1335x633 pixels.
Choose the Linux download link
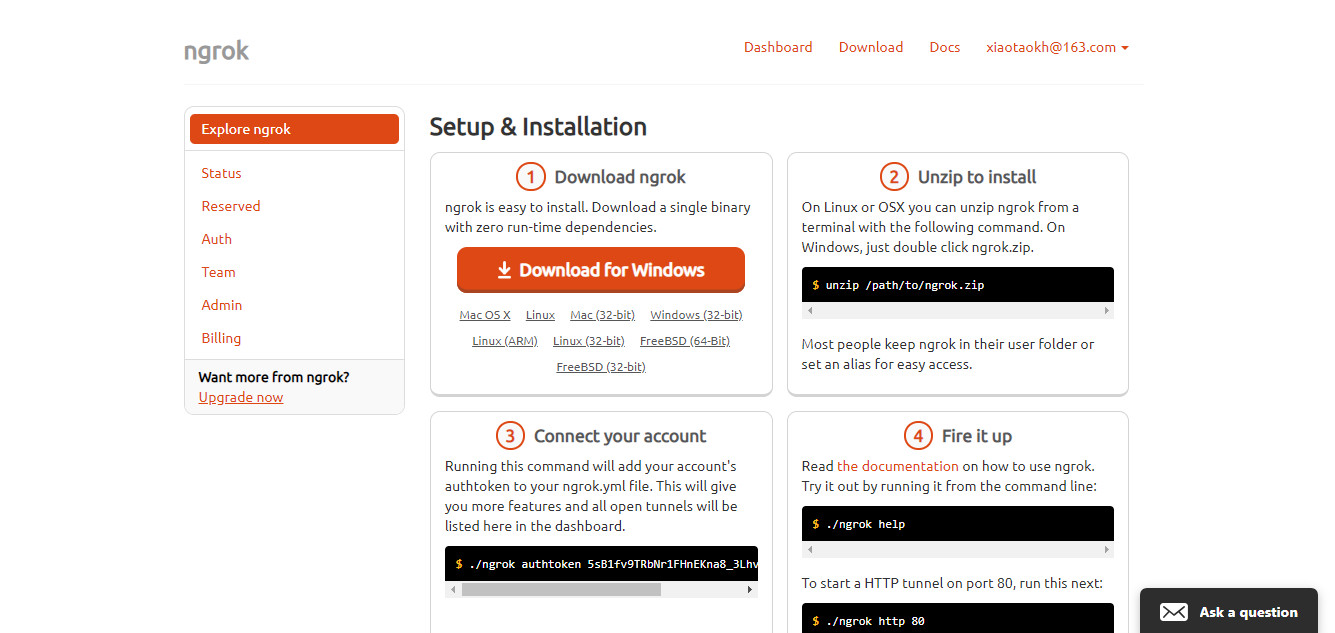click(x=540, y=315)
